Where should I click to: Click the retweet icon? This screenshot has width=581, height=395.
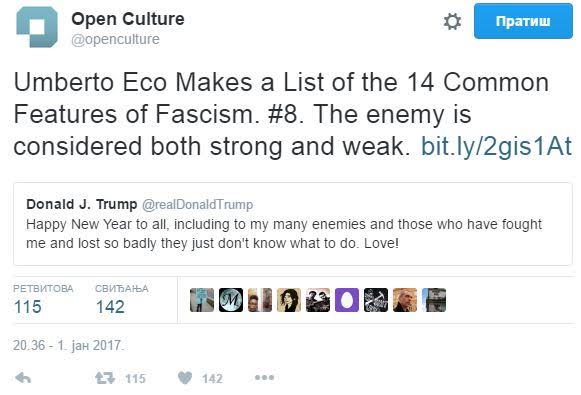pos(105,378)
